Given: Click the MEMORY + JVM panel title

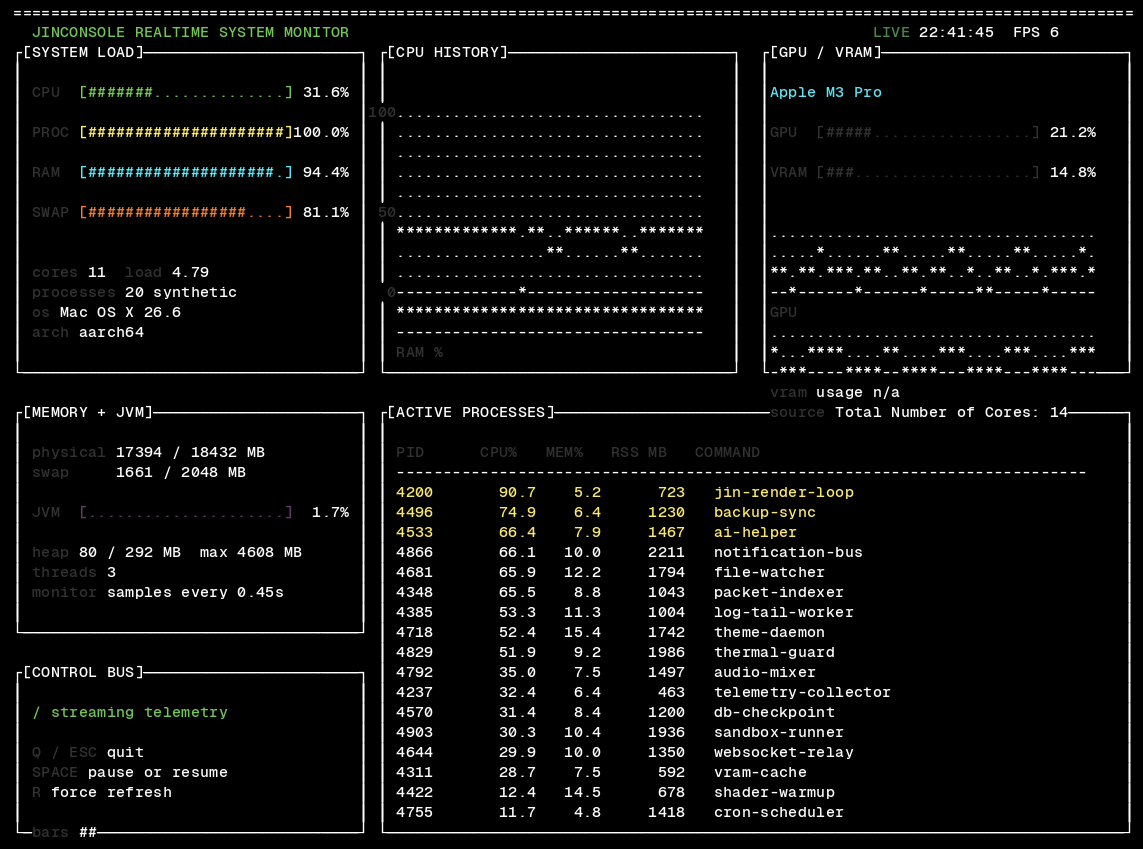Looking at the screenshot, I should (x=88, y=412).
